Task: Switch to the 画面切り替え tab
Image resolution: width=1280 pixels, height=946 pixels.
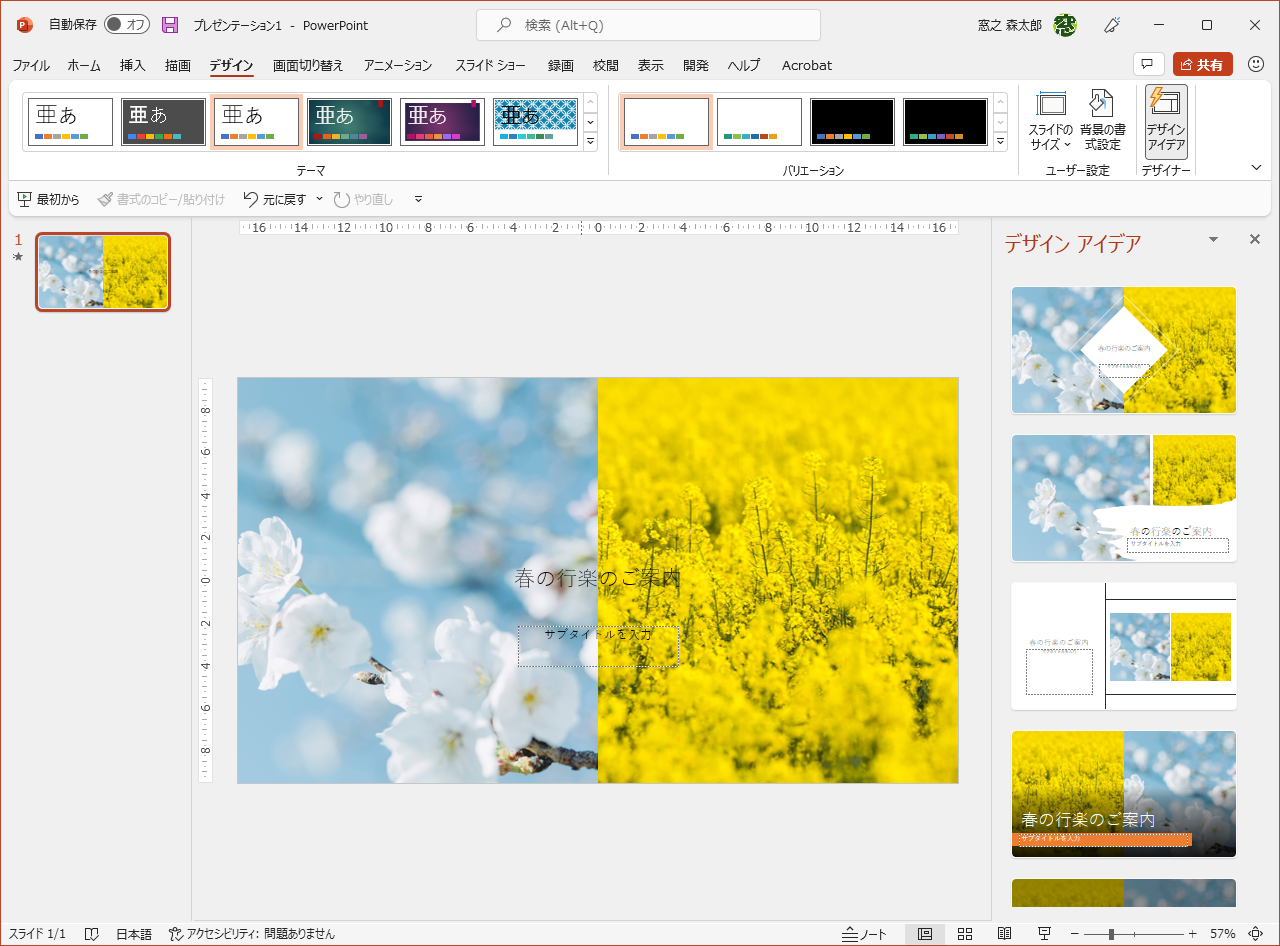Action: click(308, 65)
